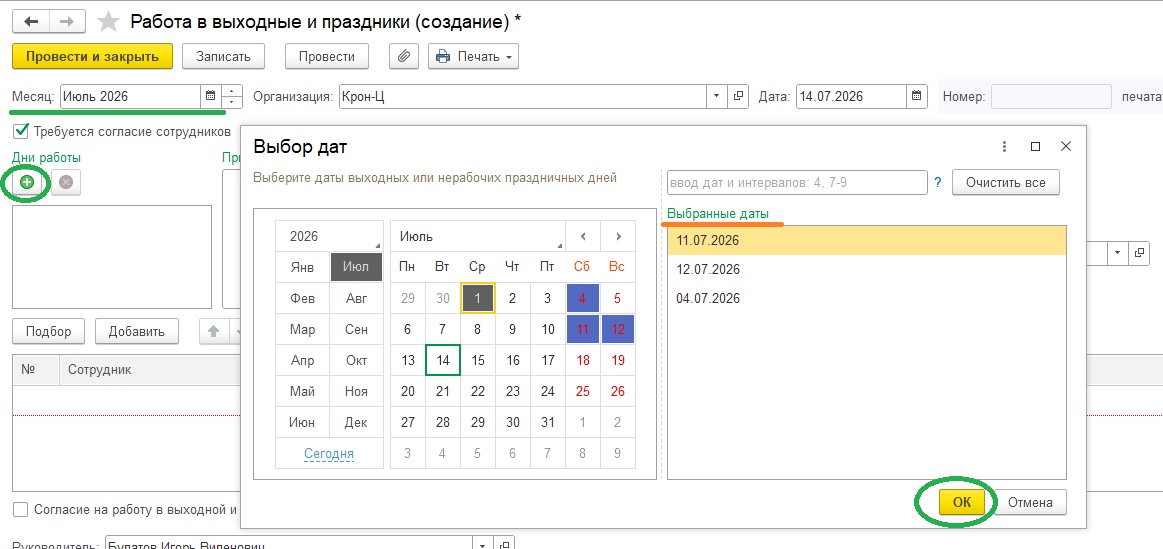
Task: Pick Sunday 26 in July calendar
Action: click(x=618, y=392)
